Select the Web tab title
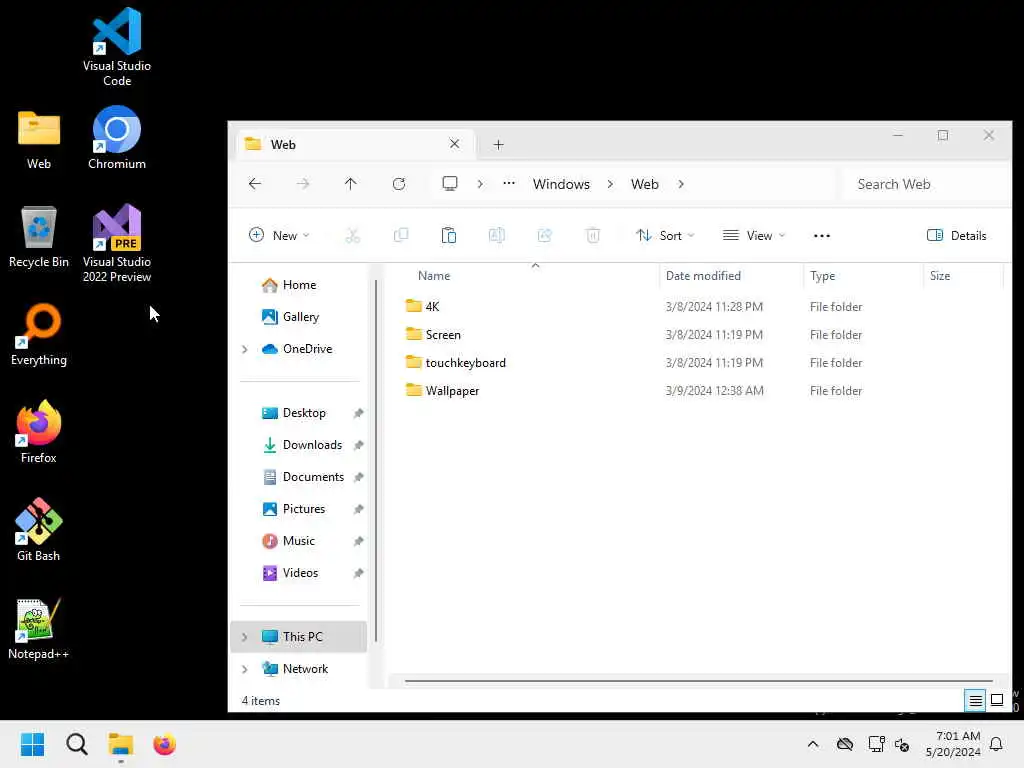Viewport: 1024px width, 768px height. (x=283, y=144)
